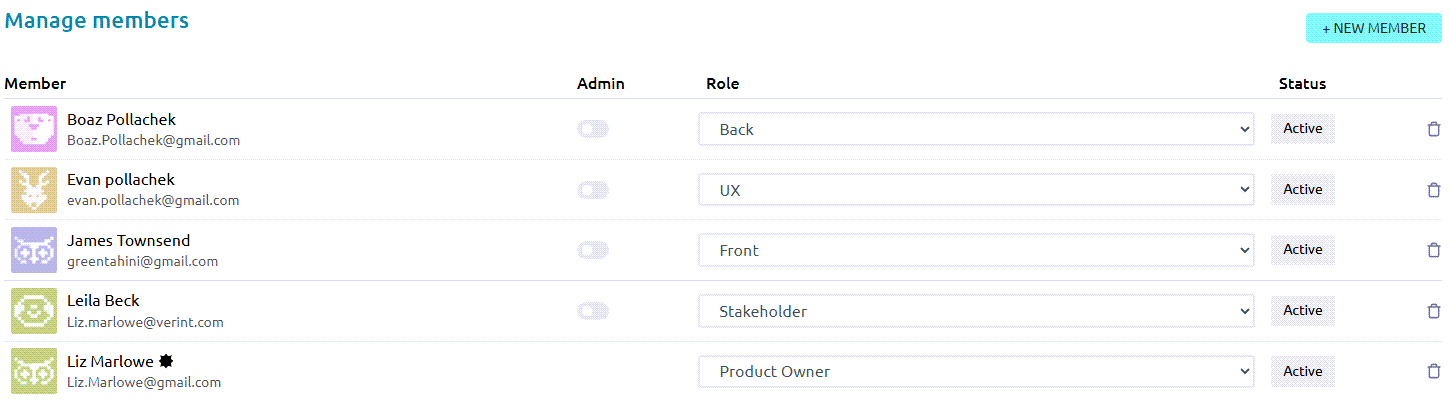The width and height of the screenshot is (1450, 407).
Task: Open Stakeholder role dropdown for Leila Beck
Action: click(x=975, y=311)
